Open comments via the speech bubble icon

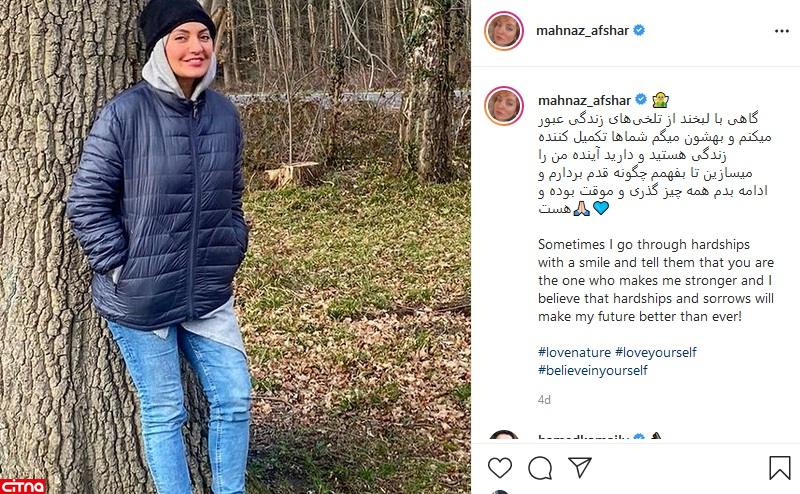(540, 467)
